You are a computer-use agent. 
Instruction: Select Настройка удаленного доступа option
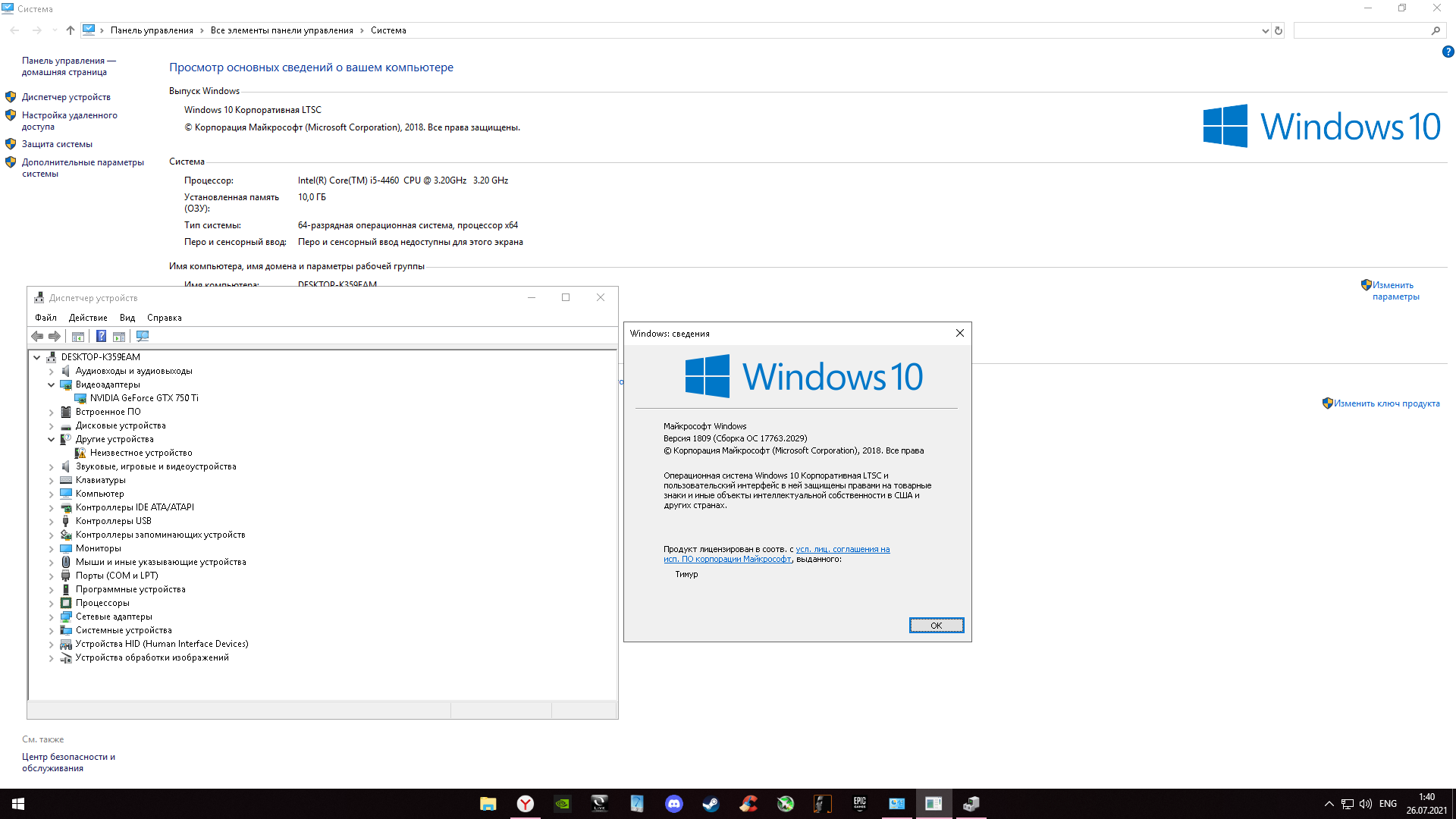click(x=70, y=120)
